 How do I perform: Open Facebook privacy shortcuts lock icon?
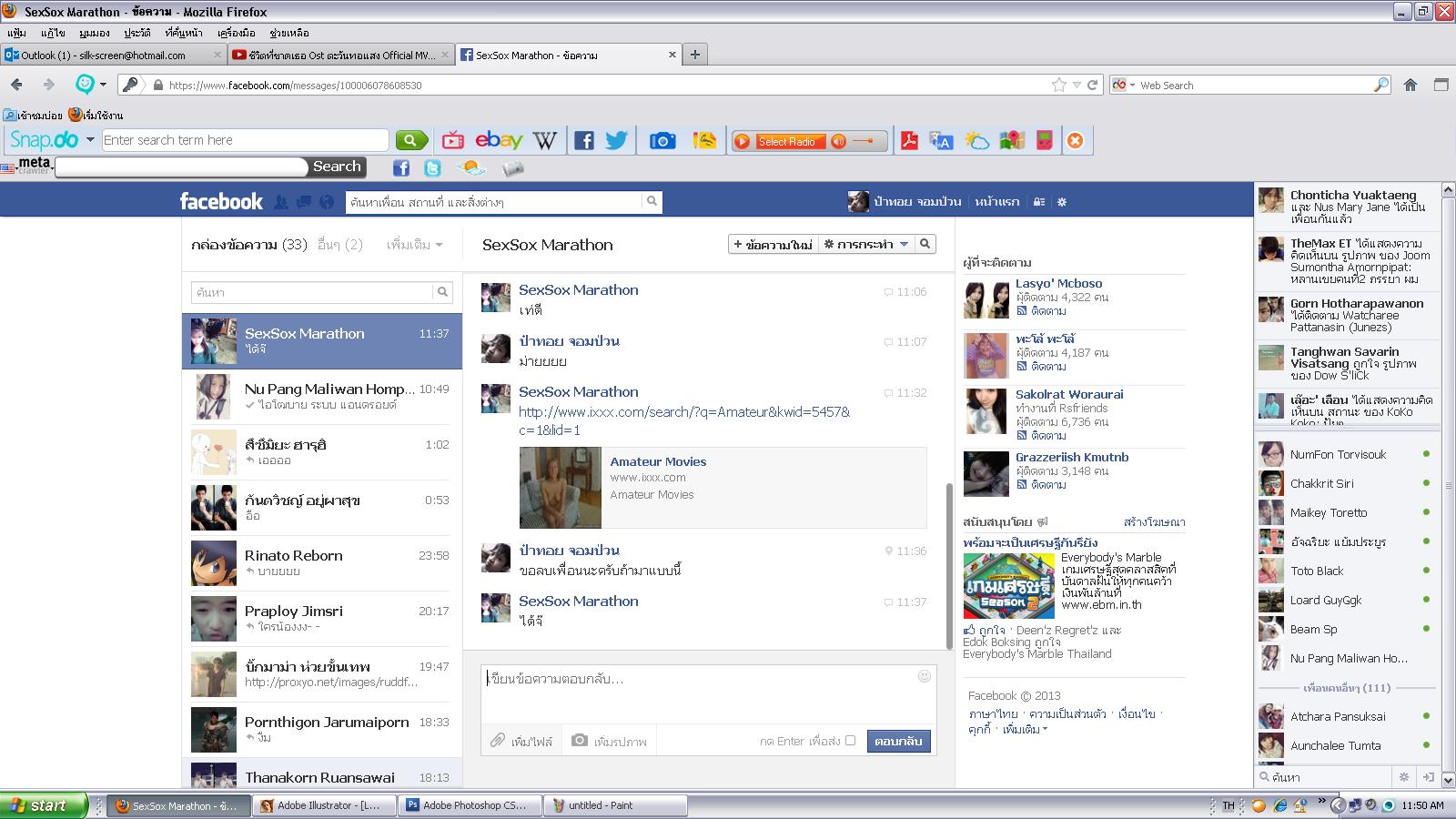(1039, 202)
